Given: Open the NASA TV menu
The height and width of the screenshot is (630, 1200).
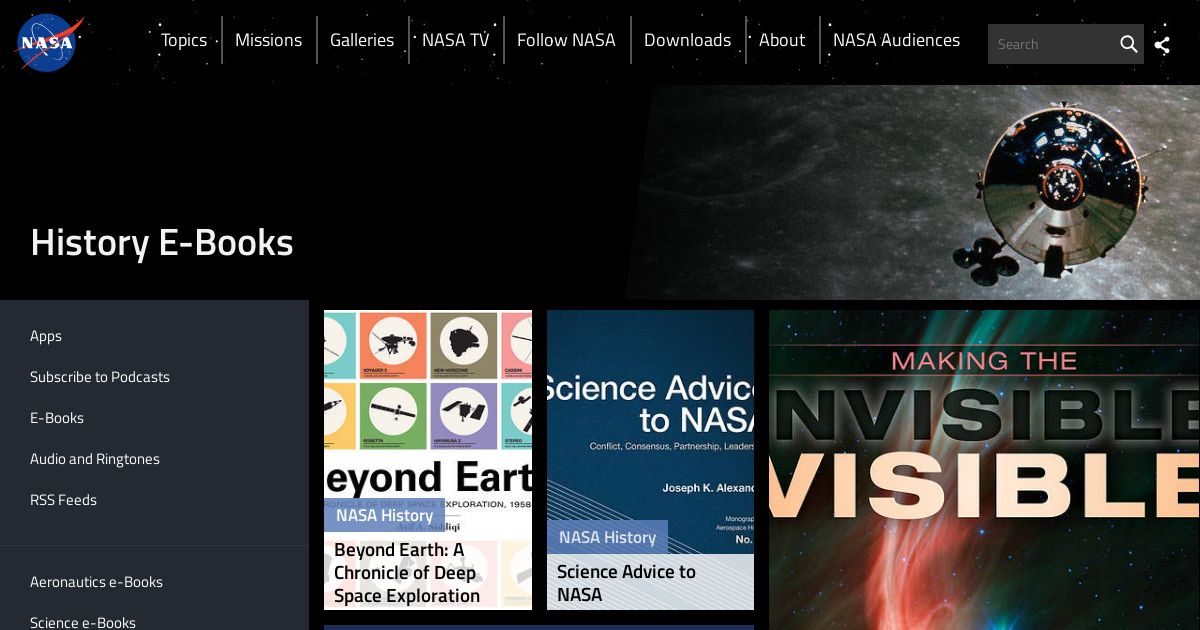Looking at the screenshot, I should (456, 40).
